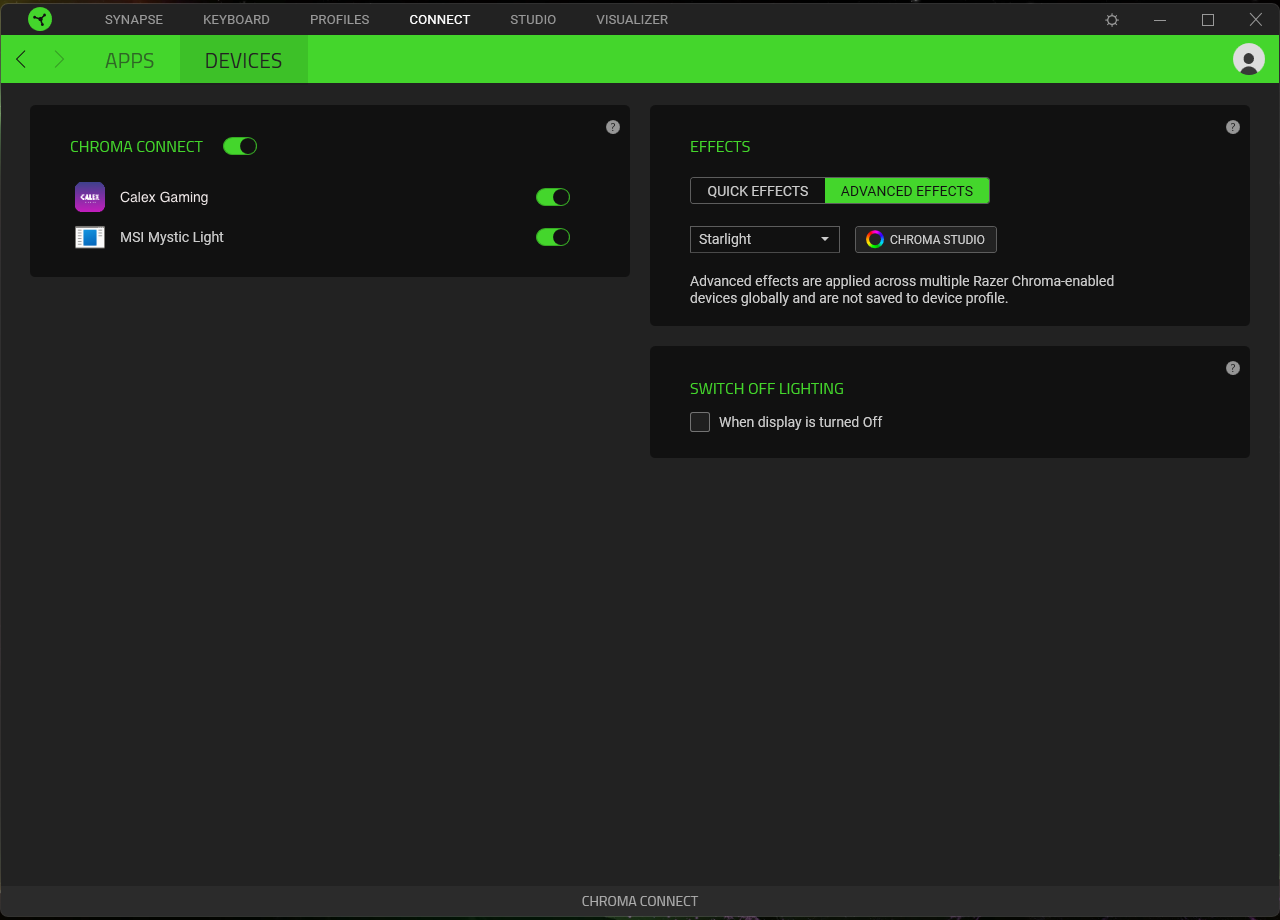The height and width of the screenshot is (920, 1280).
Task: Go back with the left arrow
Action: tap(21, 60)
